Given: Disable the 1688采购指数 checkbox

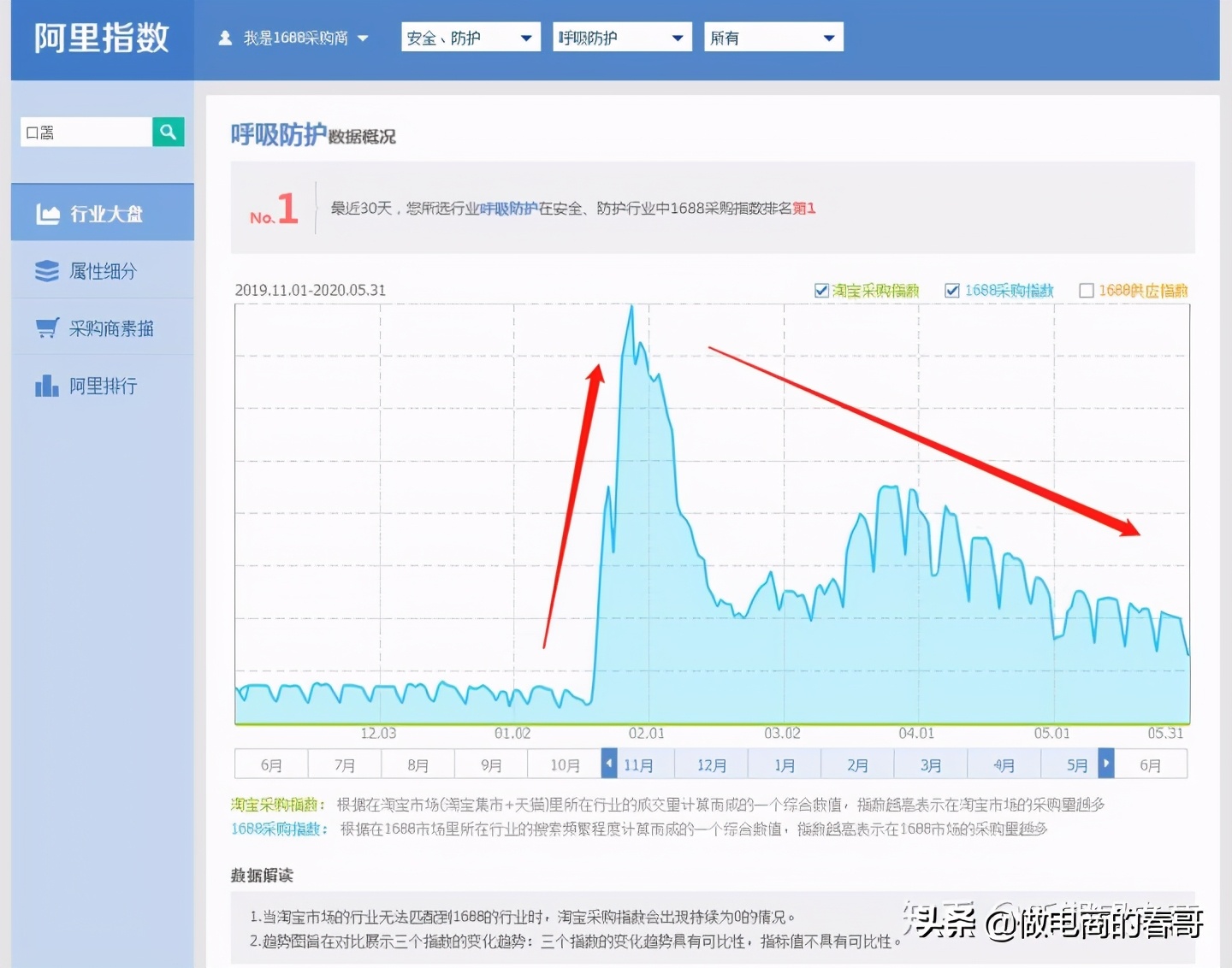Looking at the screenshot, I should [x=952, y=290].
